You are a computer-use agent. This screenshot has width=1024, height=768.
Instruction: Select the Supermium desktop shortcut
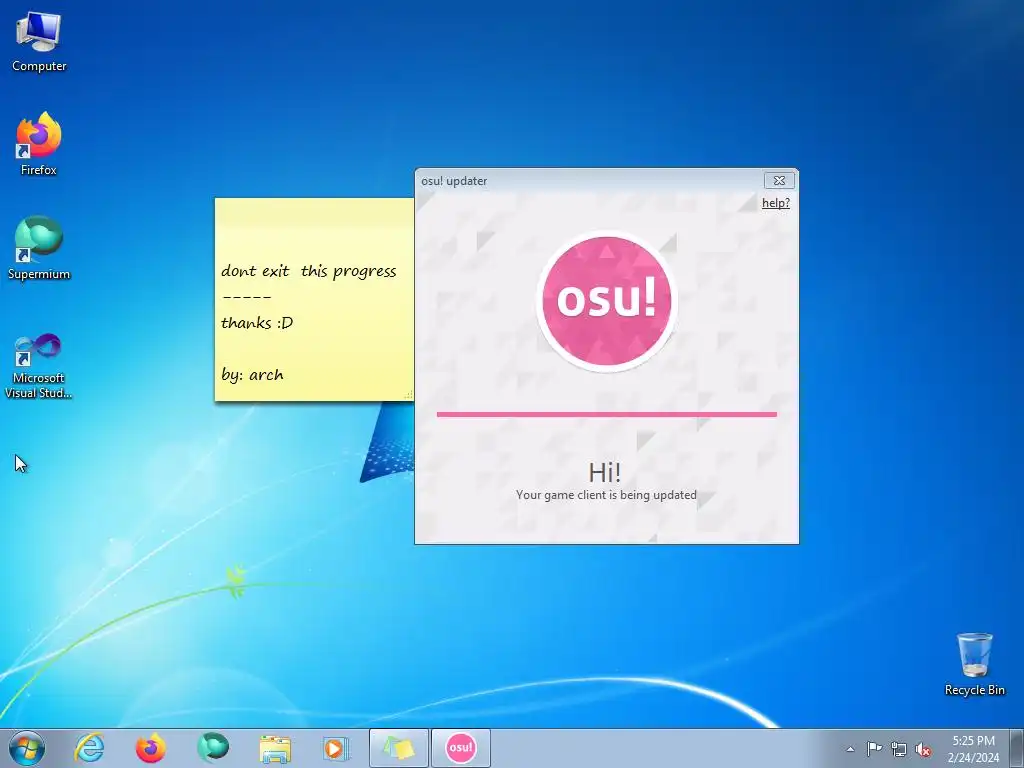tap(39, 248)
